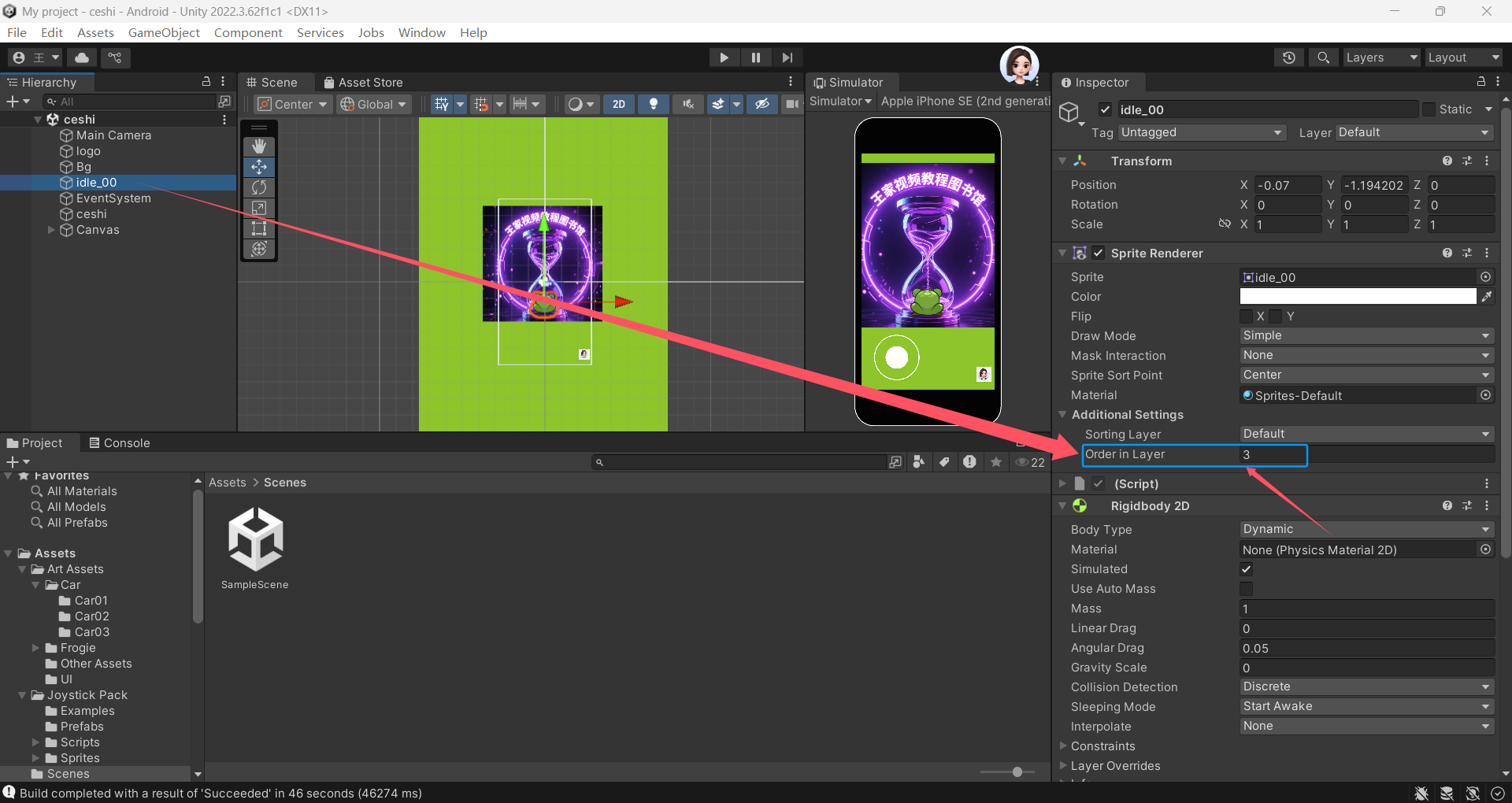
Task: Select All Materials in Favorites
Action: [82, 491]
